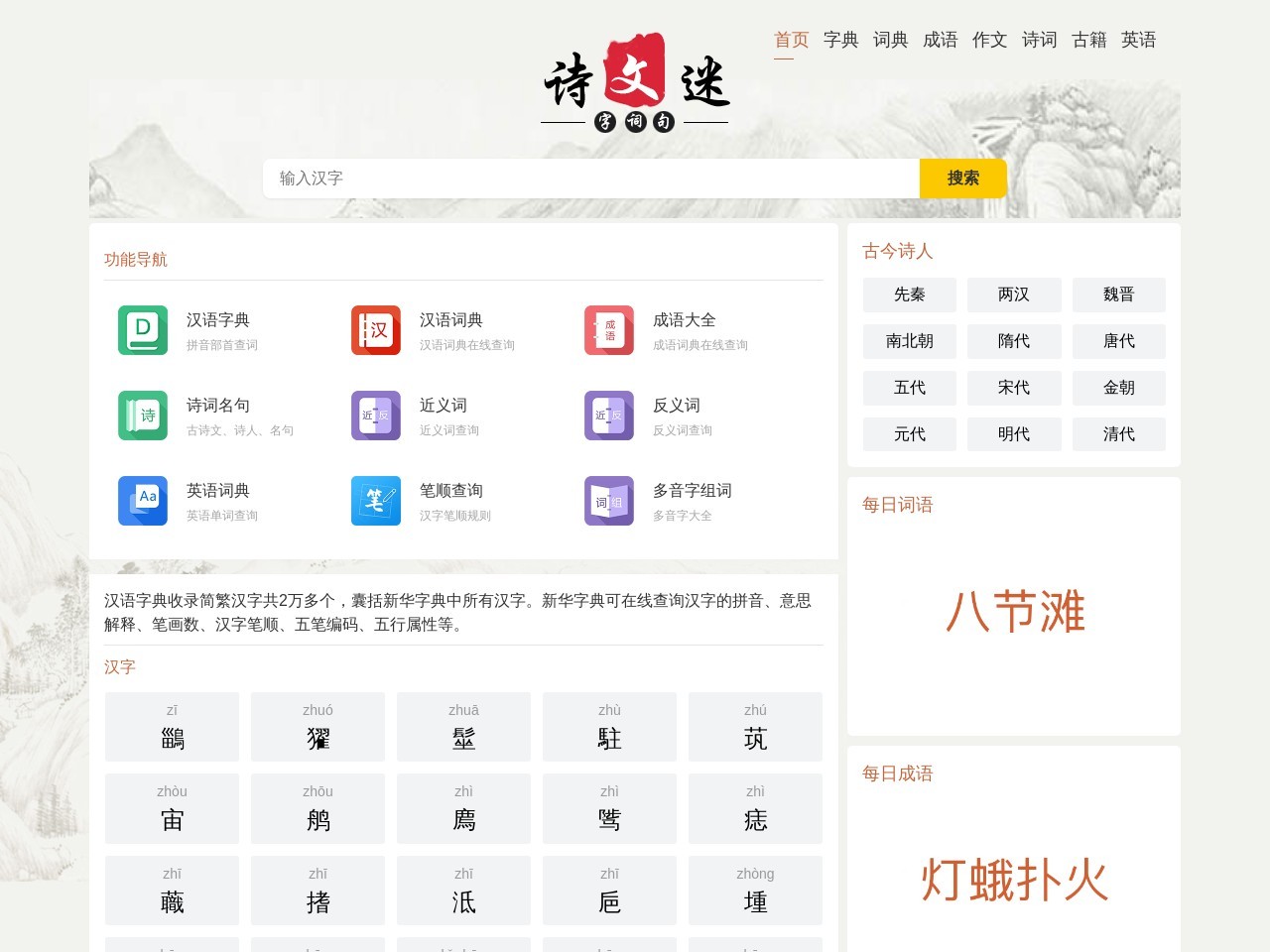Open the 诗词名句 poetry icon
Image resolution: width=1270 pixels, height=952 pixels.
143,416
